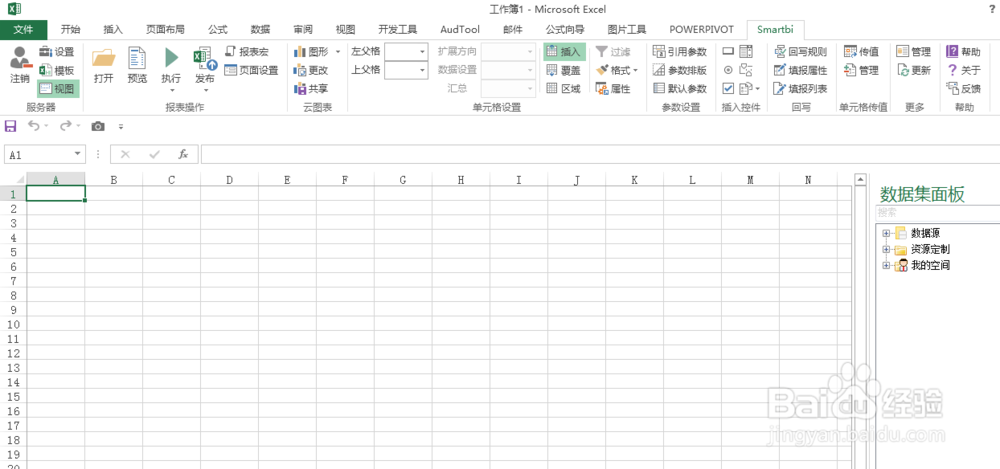Viewport: 1000px width, 469px height.
Task: Open 参数排版 parameter layout
Action: (680, 70)
